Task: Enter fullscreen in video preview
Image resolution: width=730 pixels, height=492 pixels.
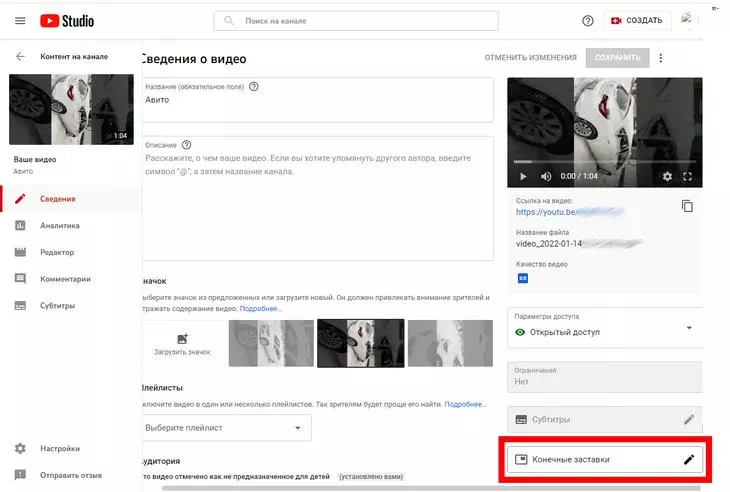Action: pyautogui.click(x=688, y=177)
